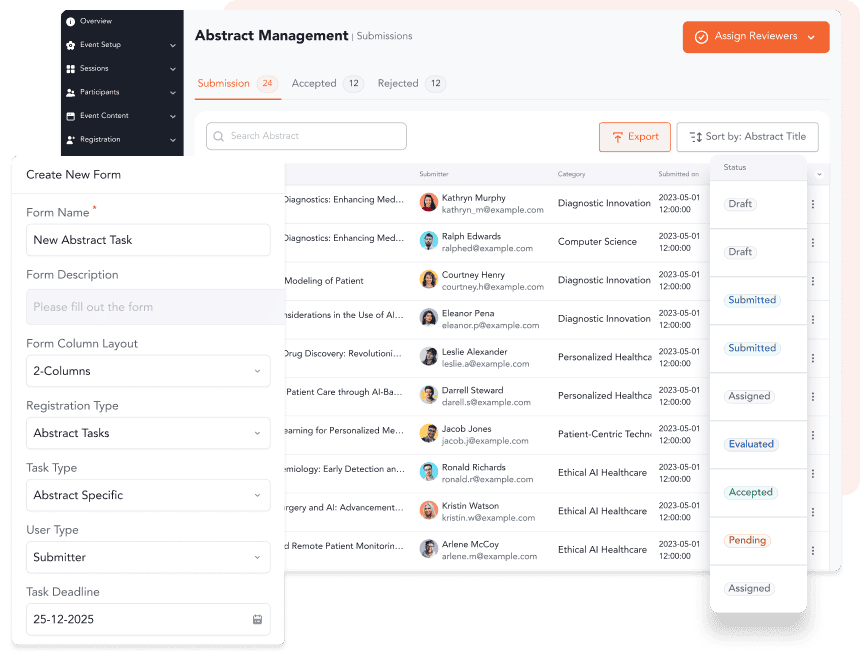The image size is (860, 660).
Task: Click the Event Content monitor icon
Action: click(70, 116)
